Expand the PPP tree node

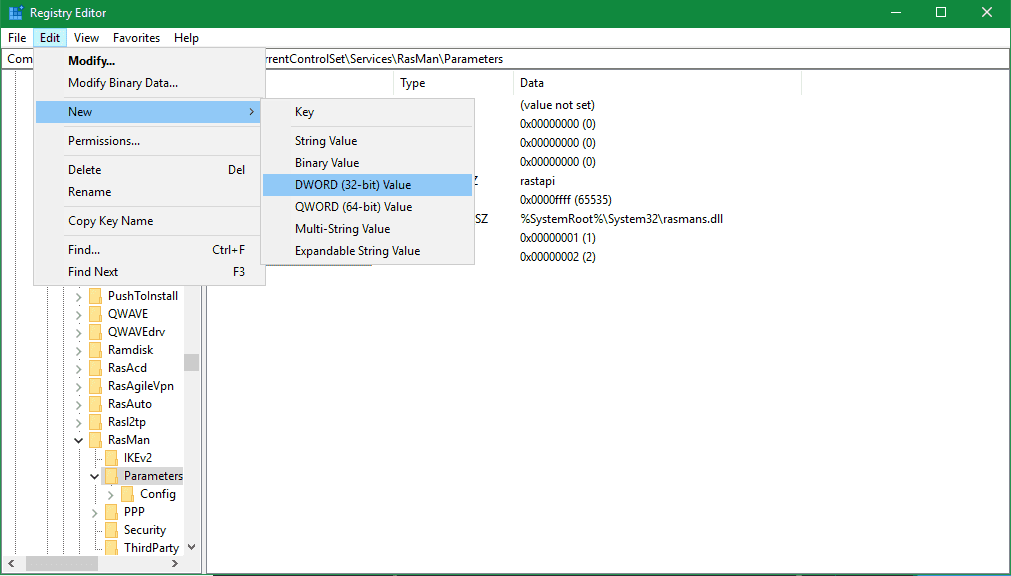95,512
